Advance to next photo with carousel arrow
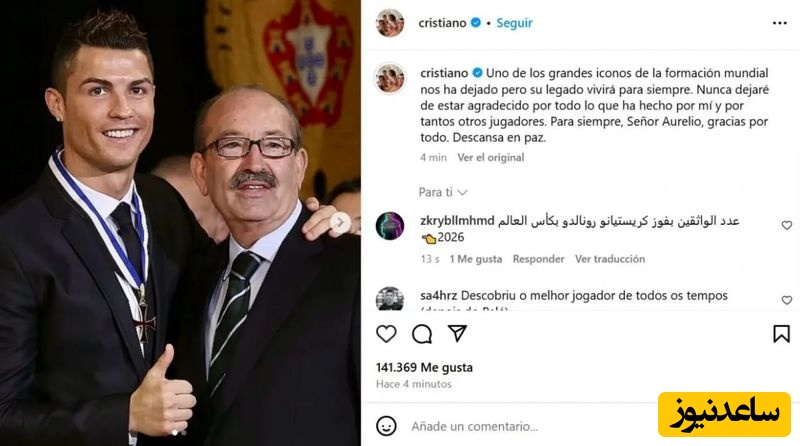The width and height of the screenshot is (800, 446). (340, 222)
